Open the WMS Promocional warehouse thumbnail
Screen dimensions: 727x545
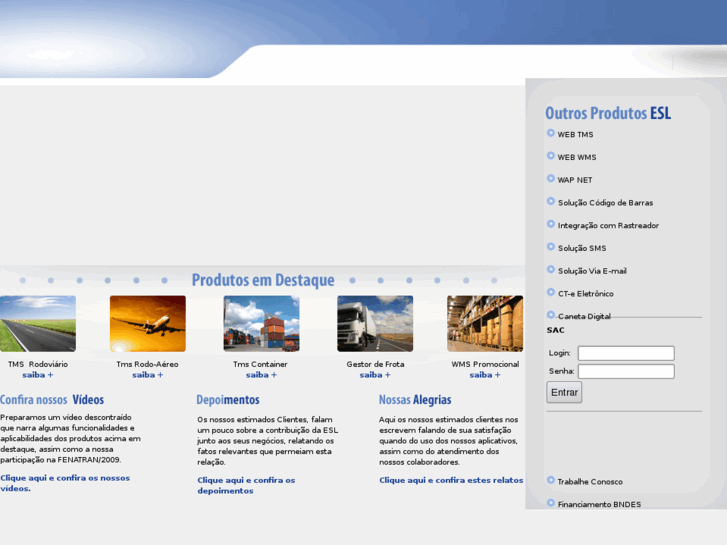point(485,323)
